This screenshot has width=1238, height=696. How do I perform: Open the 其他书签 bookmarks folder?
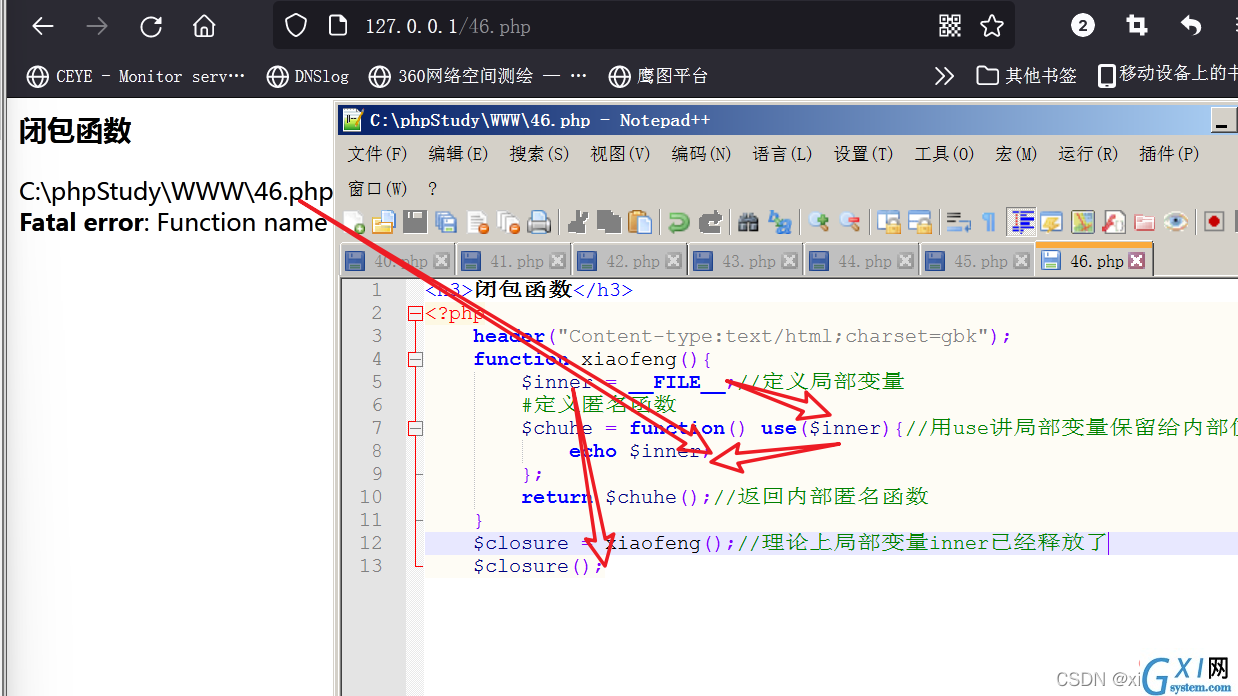pos(1027,76)
